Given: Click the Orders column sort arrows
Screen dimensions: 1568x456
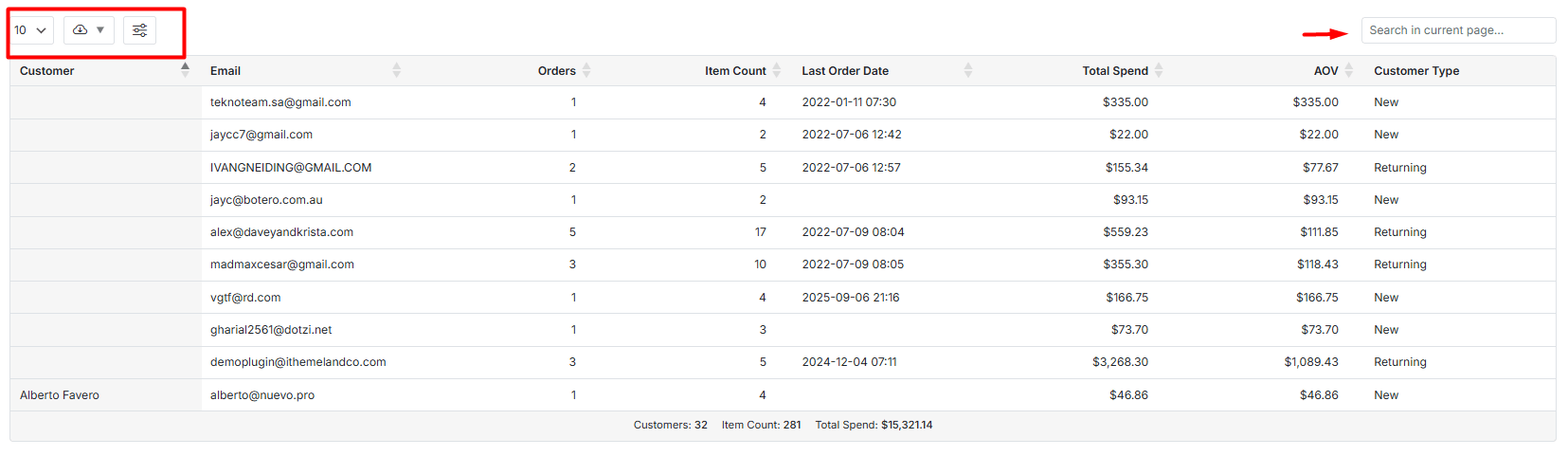Looking at the screenshot, I should click(586, 70).
